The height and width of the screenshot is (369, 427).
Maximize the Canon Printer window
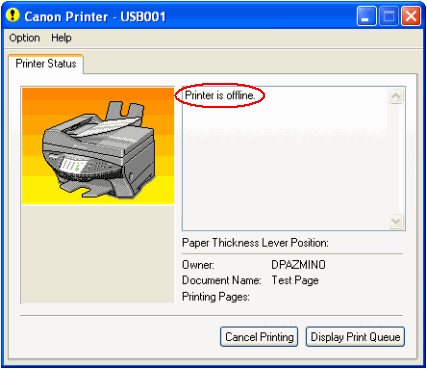click(389, 16)
